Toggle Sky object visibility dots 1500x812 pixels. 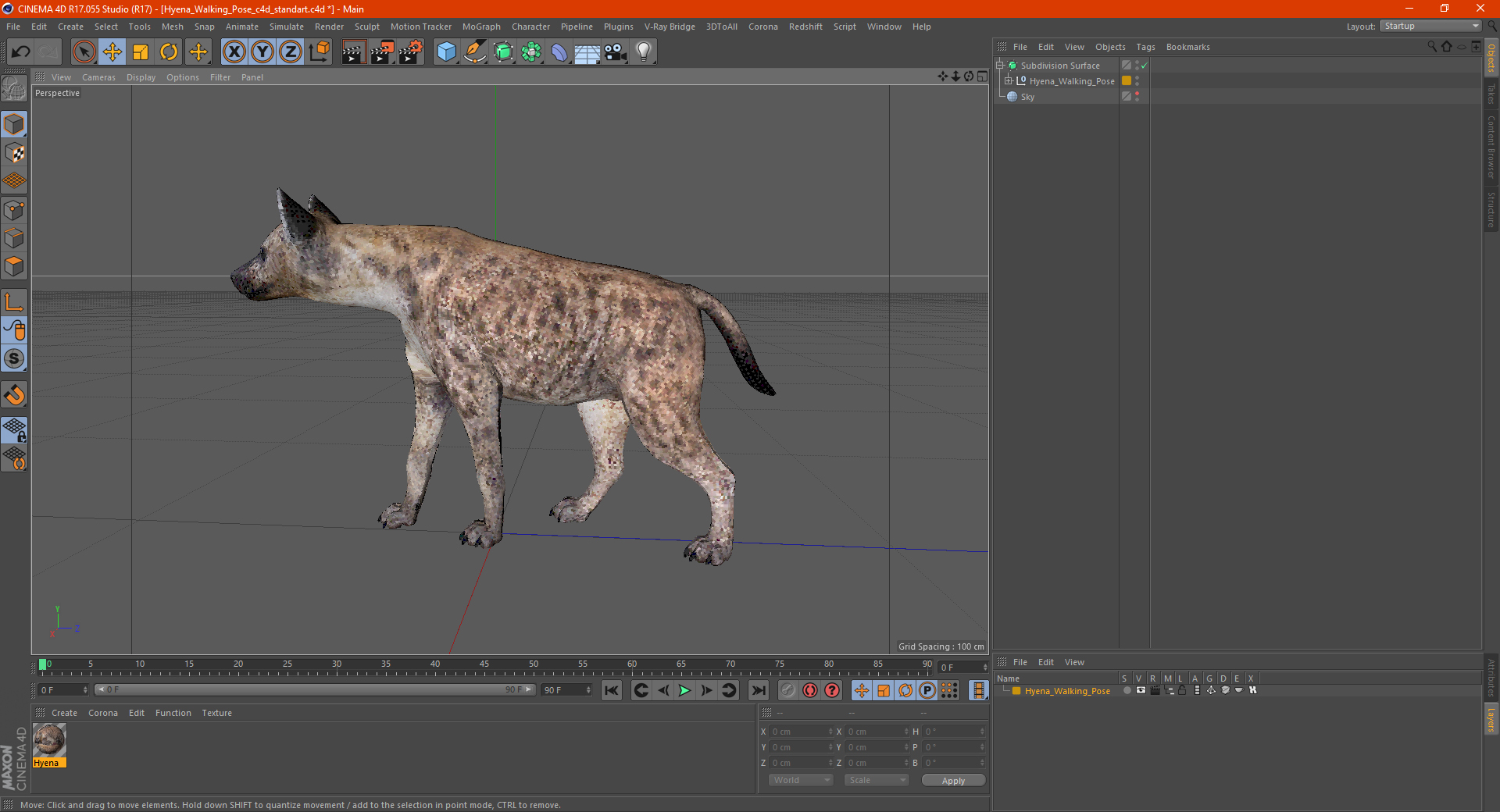click(1137, 96)
